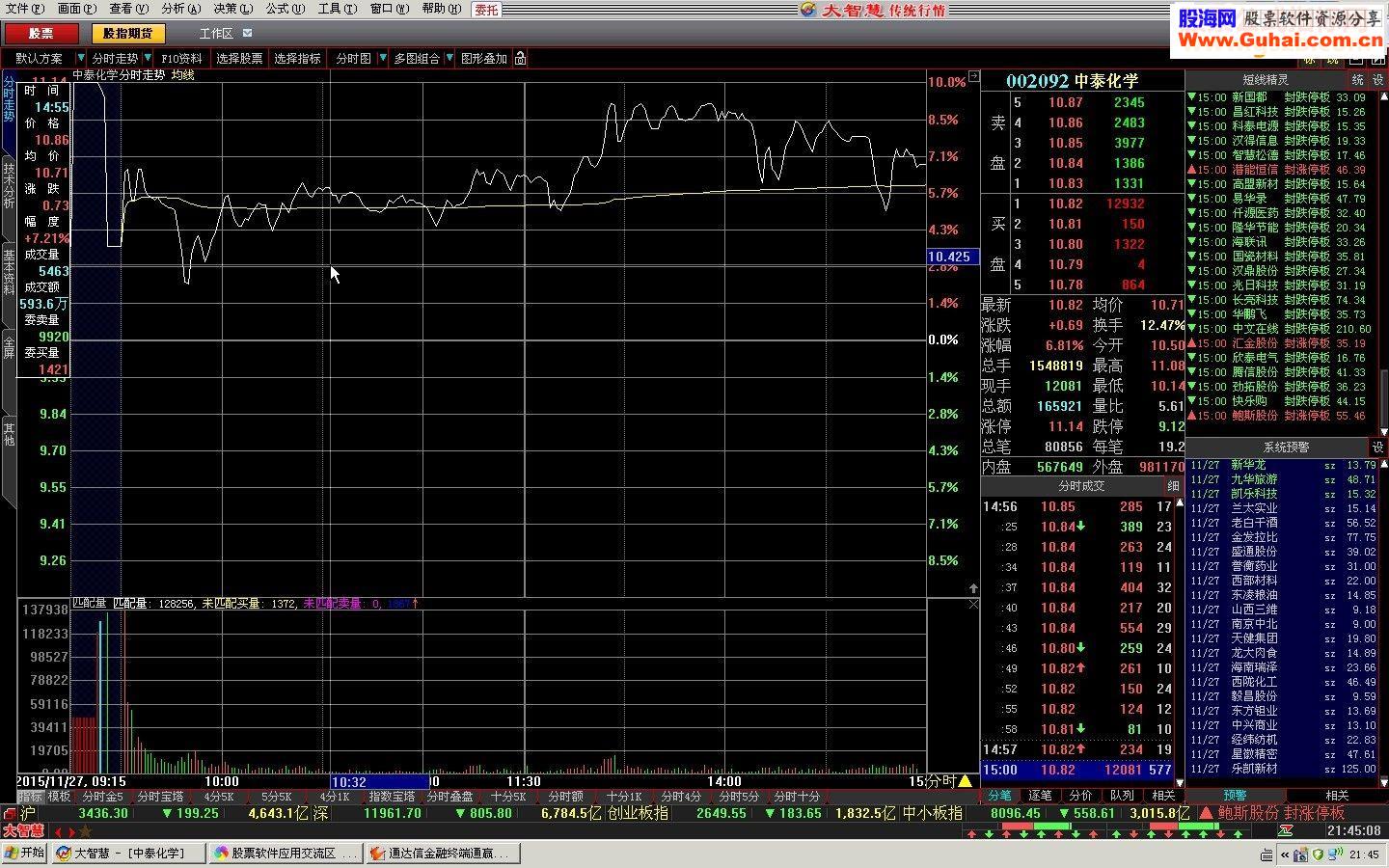The height and width of the screenshot is (868, 1389).
Task: Click 图形叠加 in toolbar
Action: pos(483,59)
